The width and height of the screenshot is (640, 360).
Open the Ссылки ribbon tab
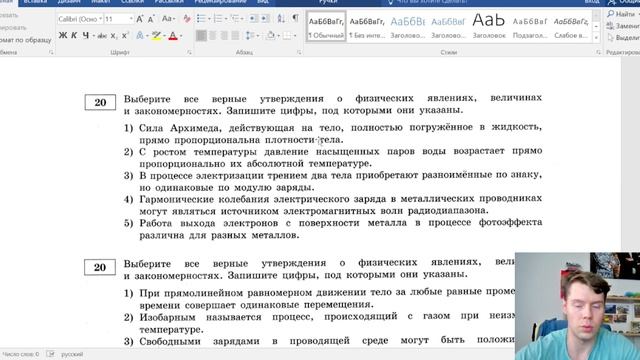point(132,2)
